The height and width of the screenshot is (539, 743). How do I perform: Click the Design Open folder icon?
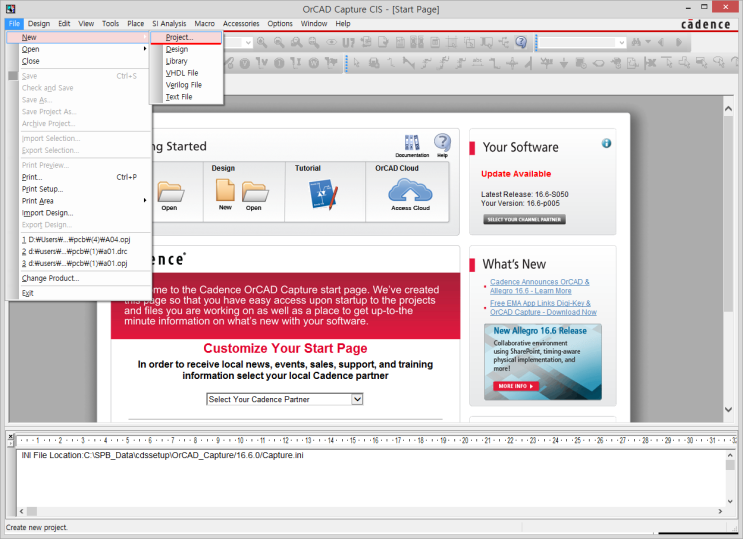coord(255,196)
